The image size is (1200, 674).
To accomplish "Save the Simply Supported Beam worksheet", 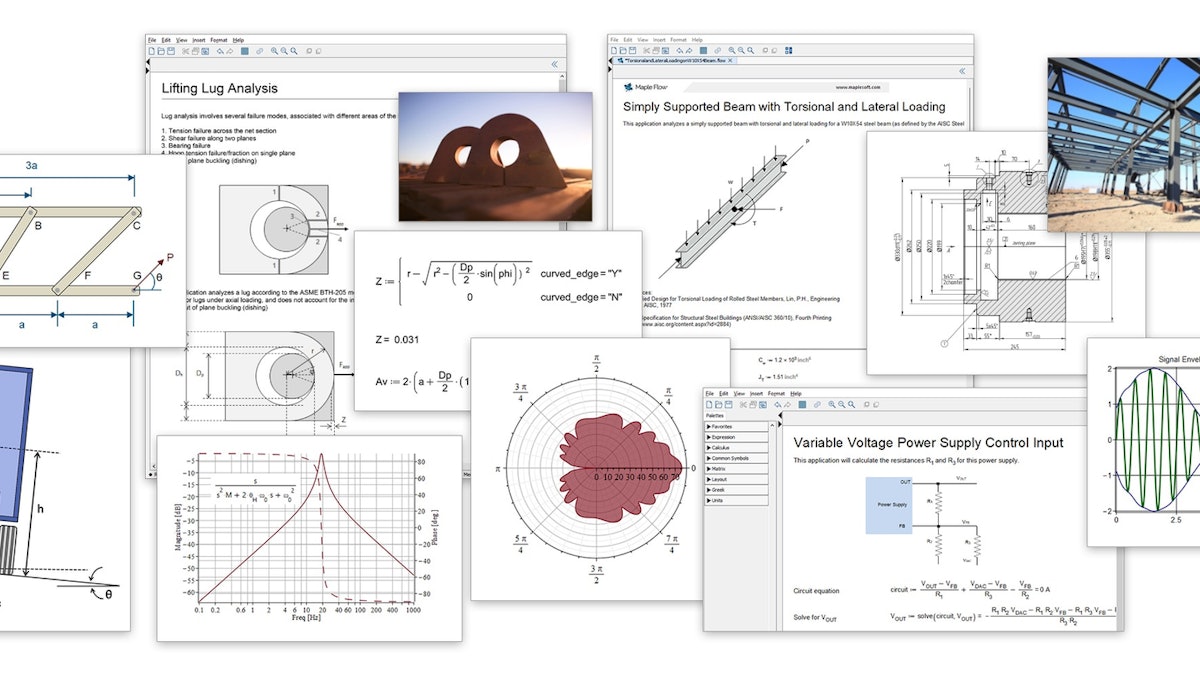I will coord(632,50).
